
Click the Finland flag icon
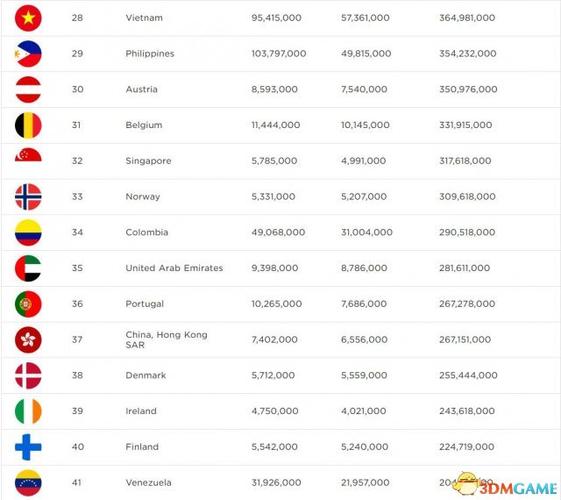(x=28, y=447)
